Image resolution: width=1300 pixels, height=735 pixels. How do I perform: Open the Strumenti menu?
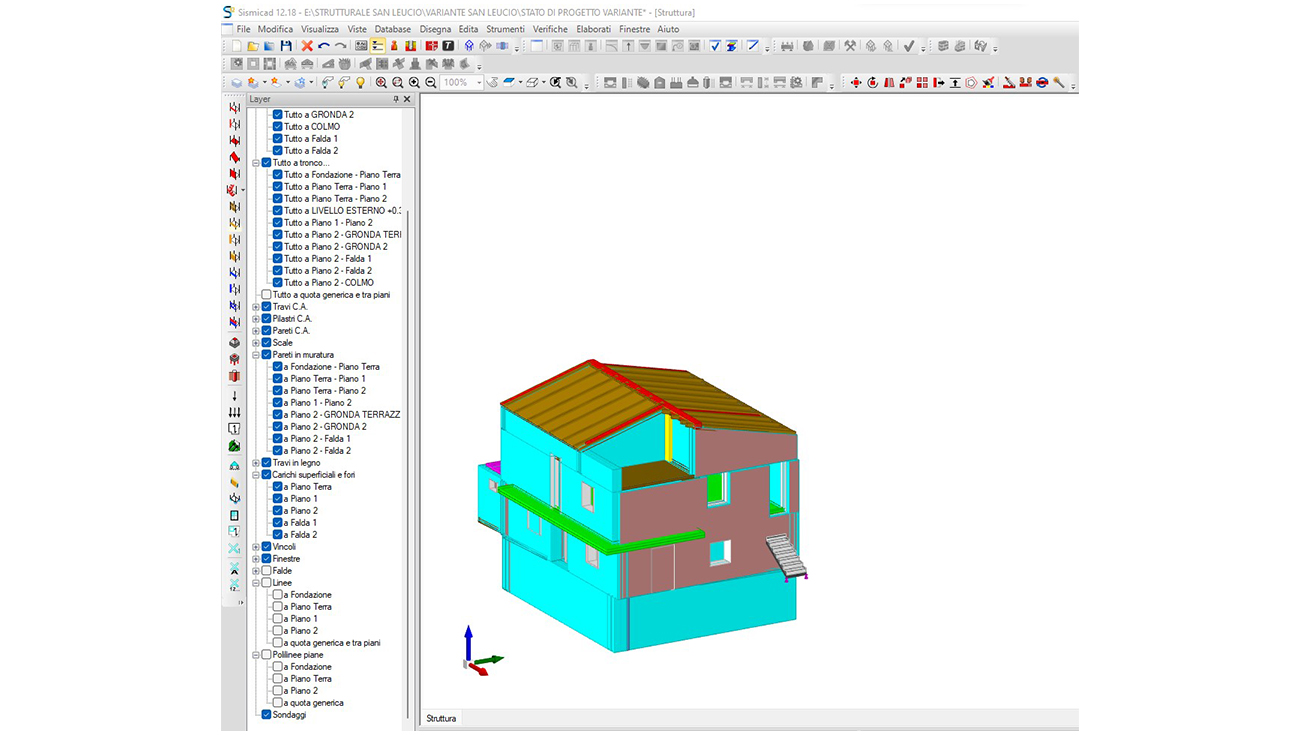(x=505, y=29)
